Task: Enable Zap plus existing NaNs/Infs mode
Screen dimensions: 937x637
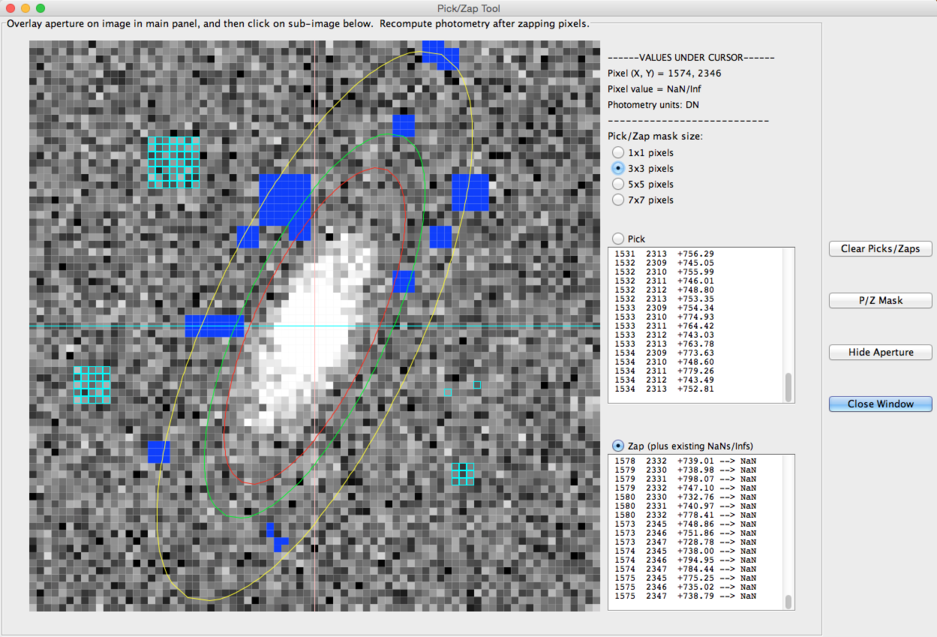Action: pyautogui.click(x=618, y=447)
